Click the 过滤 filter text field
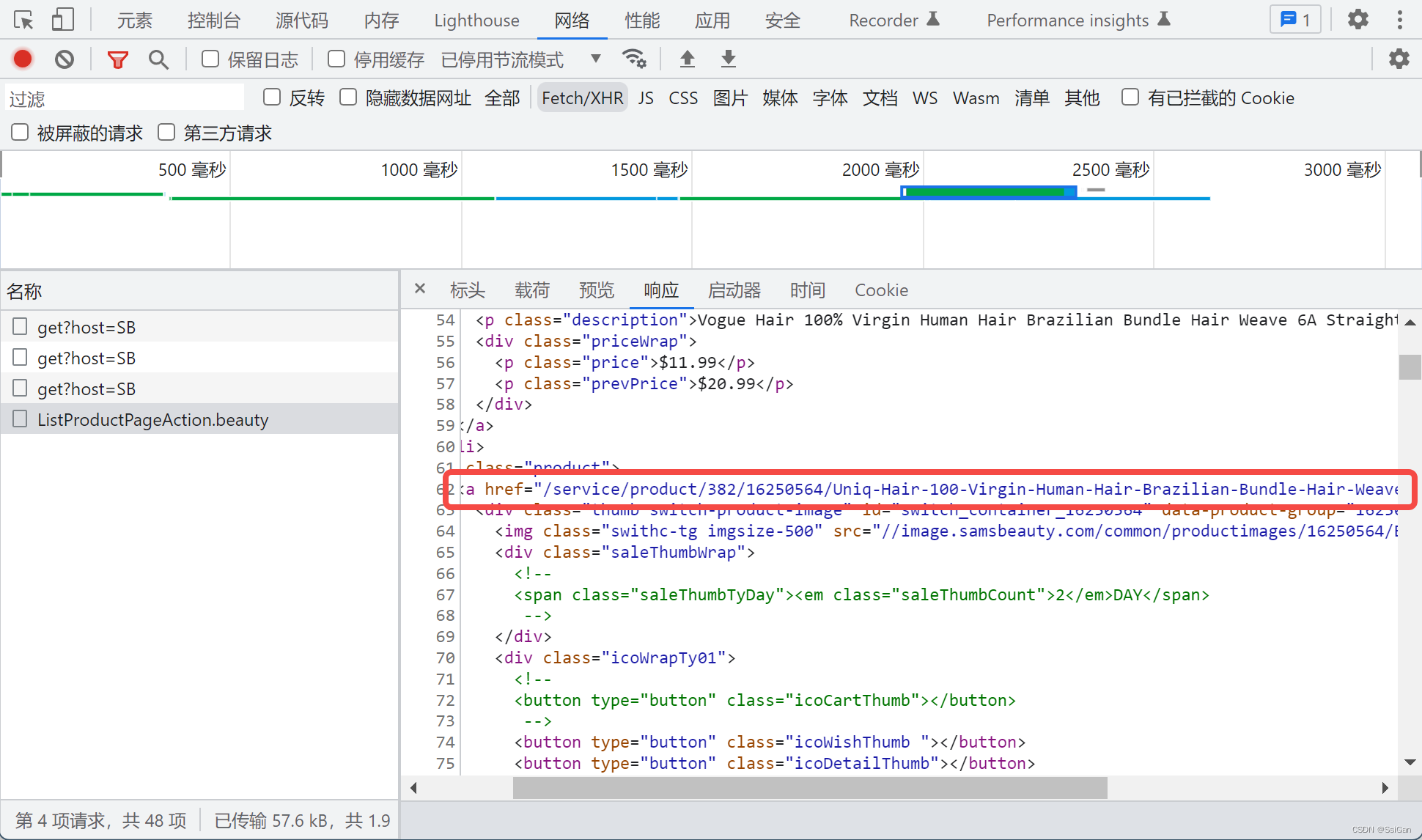This screenshot has height=840, width=1422. pyautogui.click(x=125, y=98)
